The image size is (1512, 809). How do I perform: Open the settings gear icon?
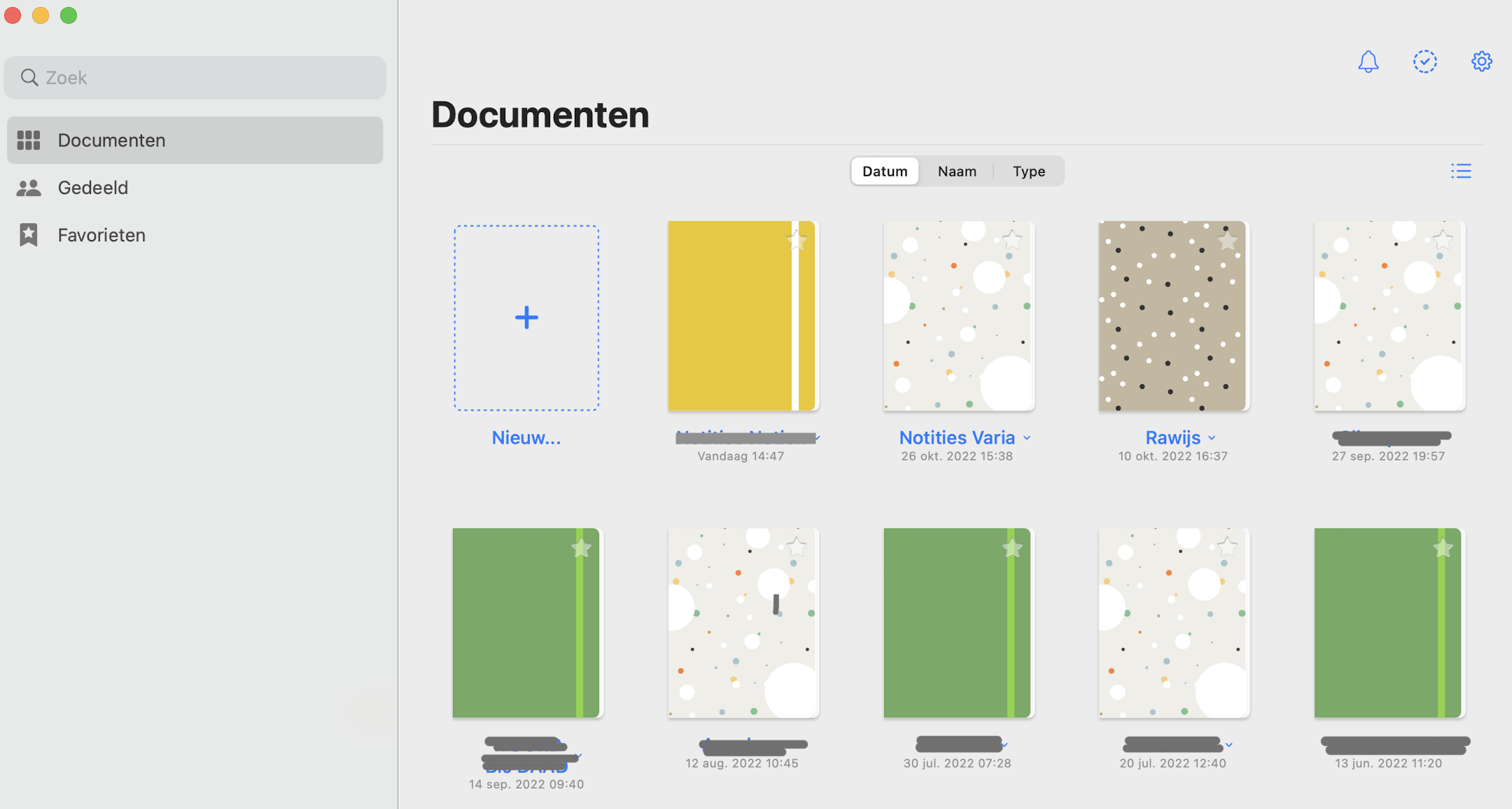(1482, 61)
